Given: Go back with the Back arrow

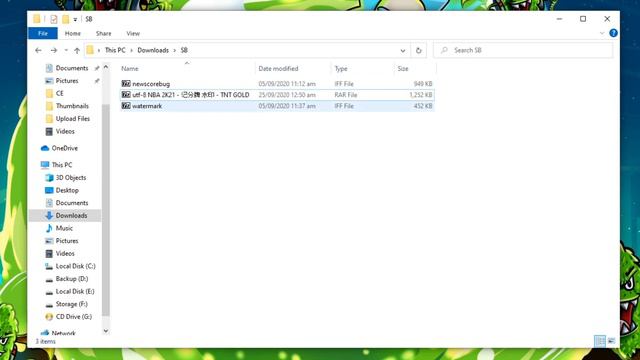Looking at the screenshot, I should [38, 50].
